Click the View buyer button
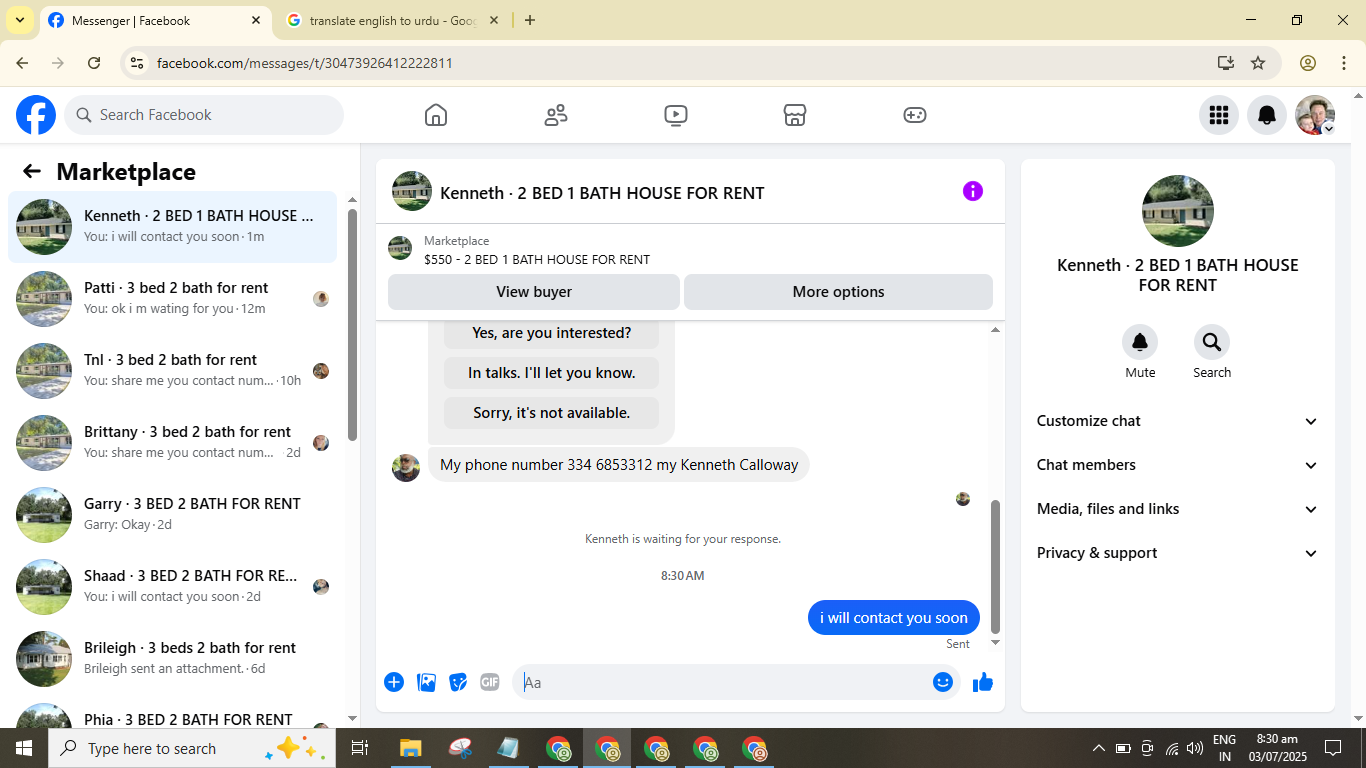This screenshot has height=768, width=1366. click(x=534, y=292)
